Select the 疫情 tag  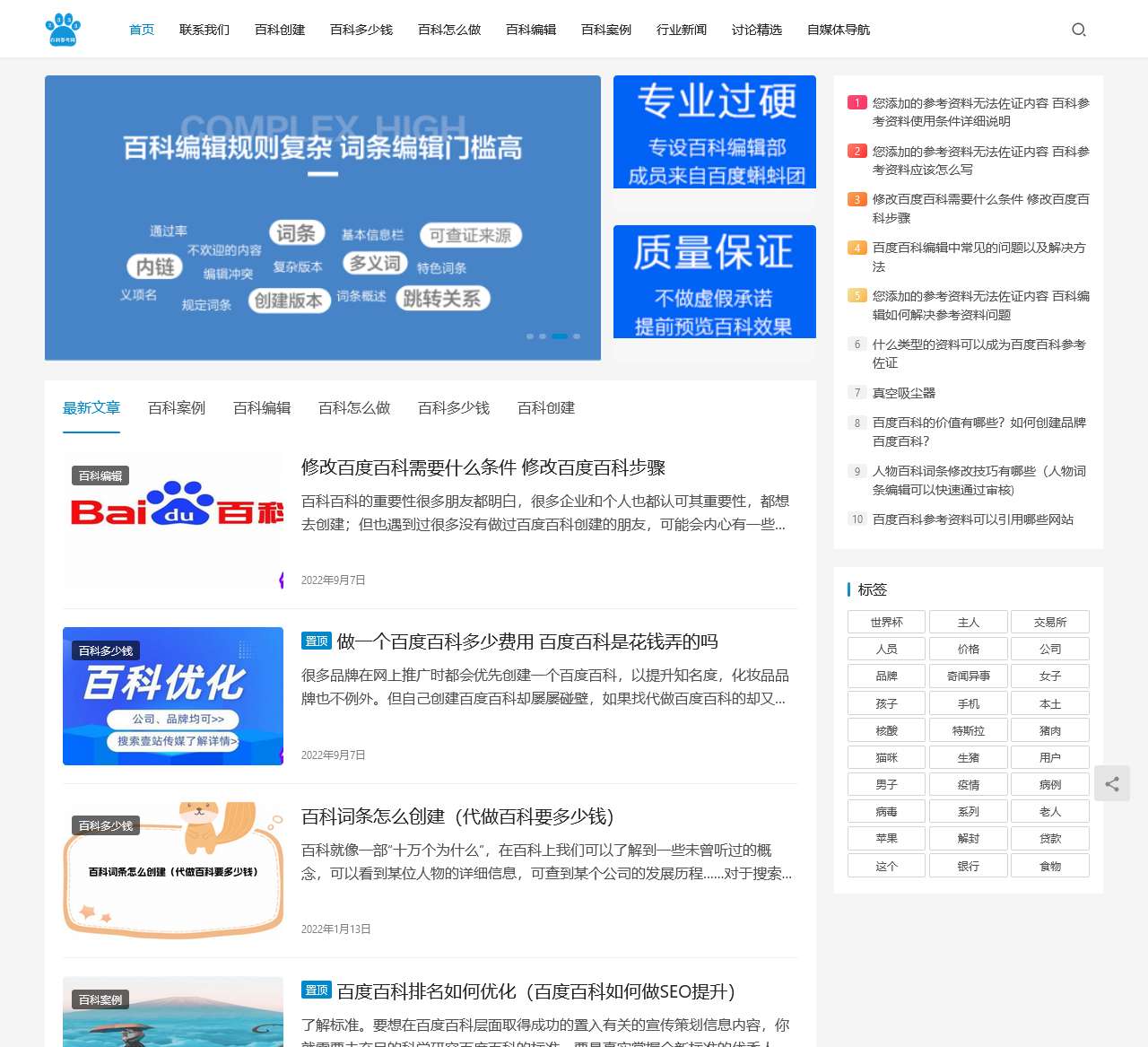(969, 784)
